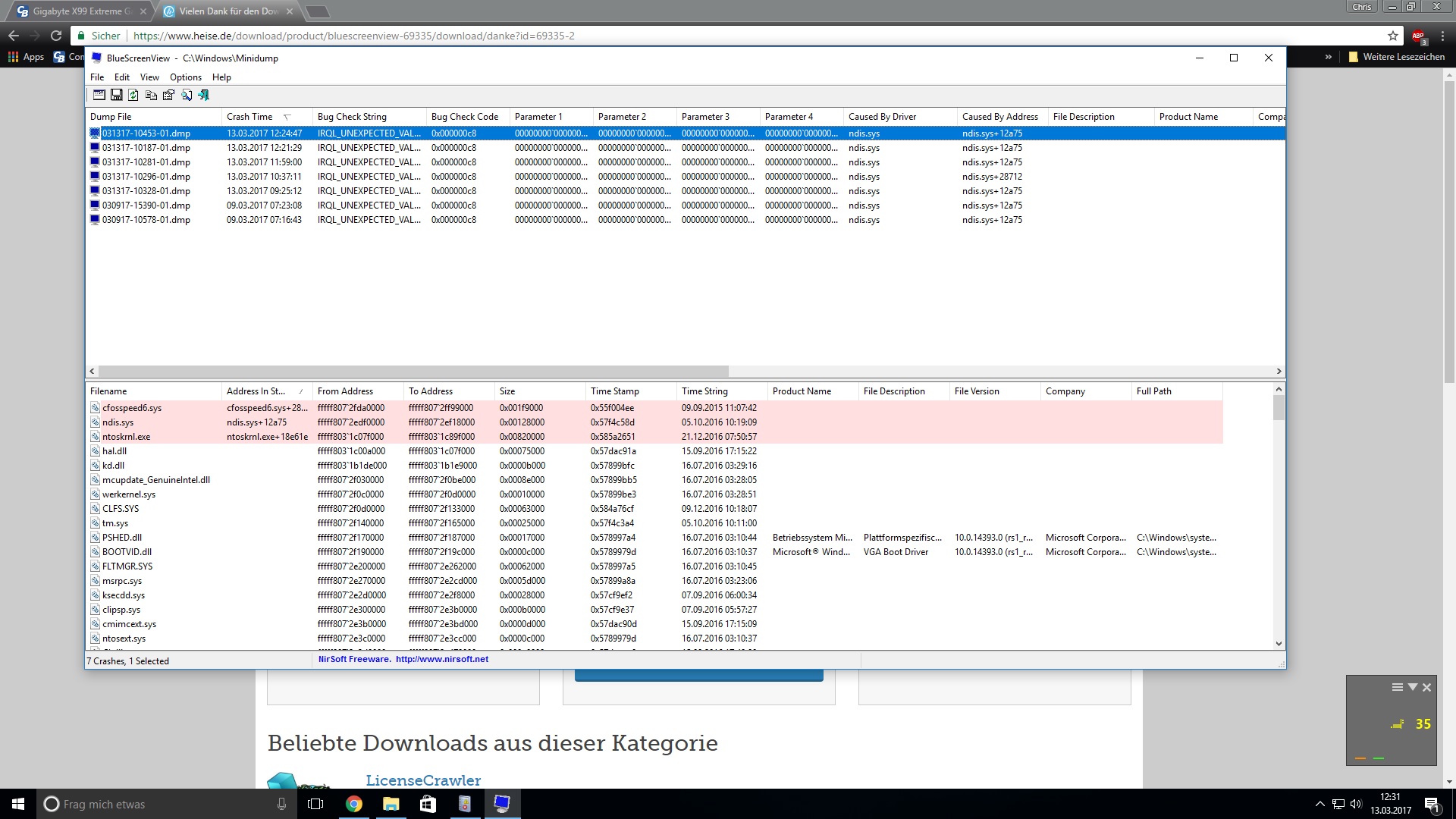
Task: Expand the bookmarks overflow chevron
Action: tap(1328, 57)
